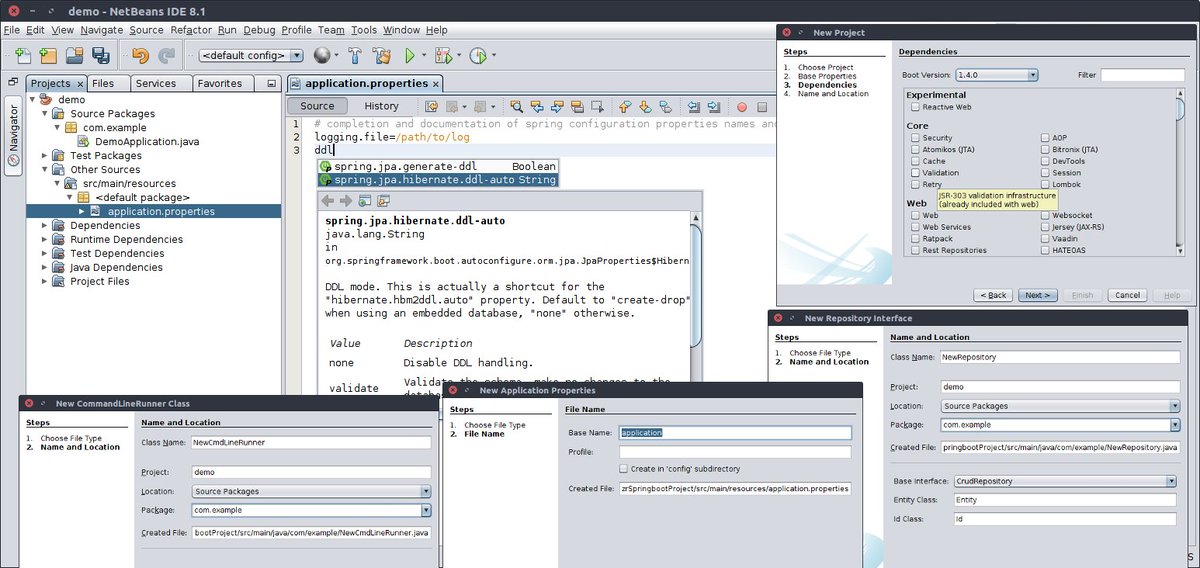Click the Debug Project icon
This screenshot has height=568, width=1200.
[443, 55]
